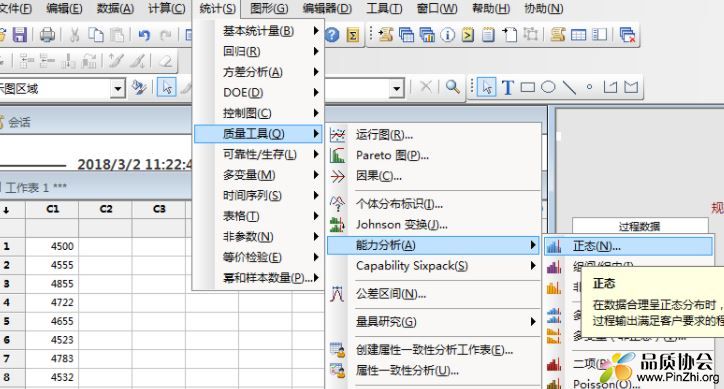The image size is (724, 389).
Task: Select the Rectangle drawing tool
Action: [x=528, y=87]
